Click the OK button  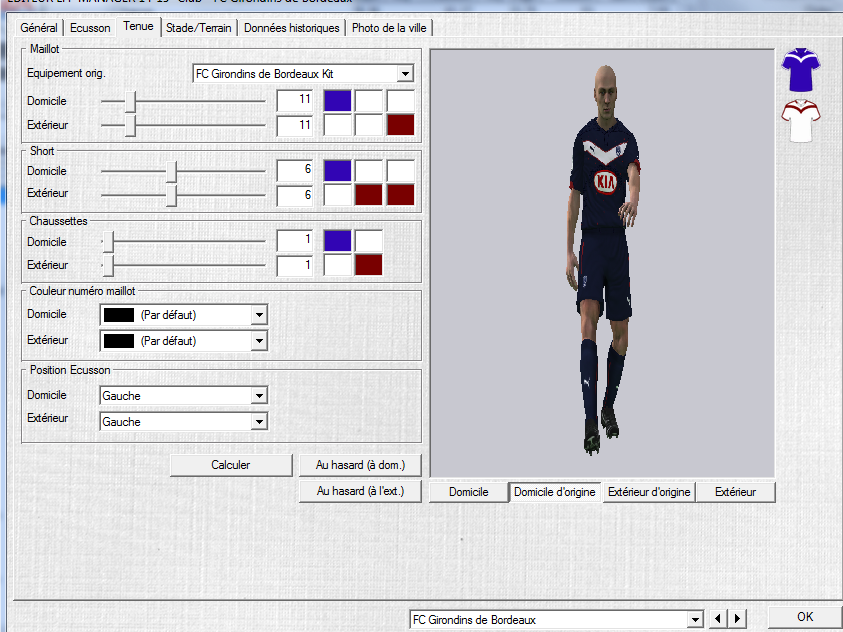click(805, 617)
